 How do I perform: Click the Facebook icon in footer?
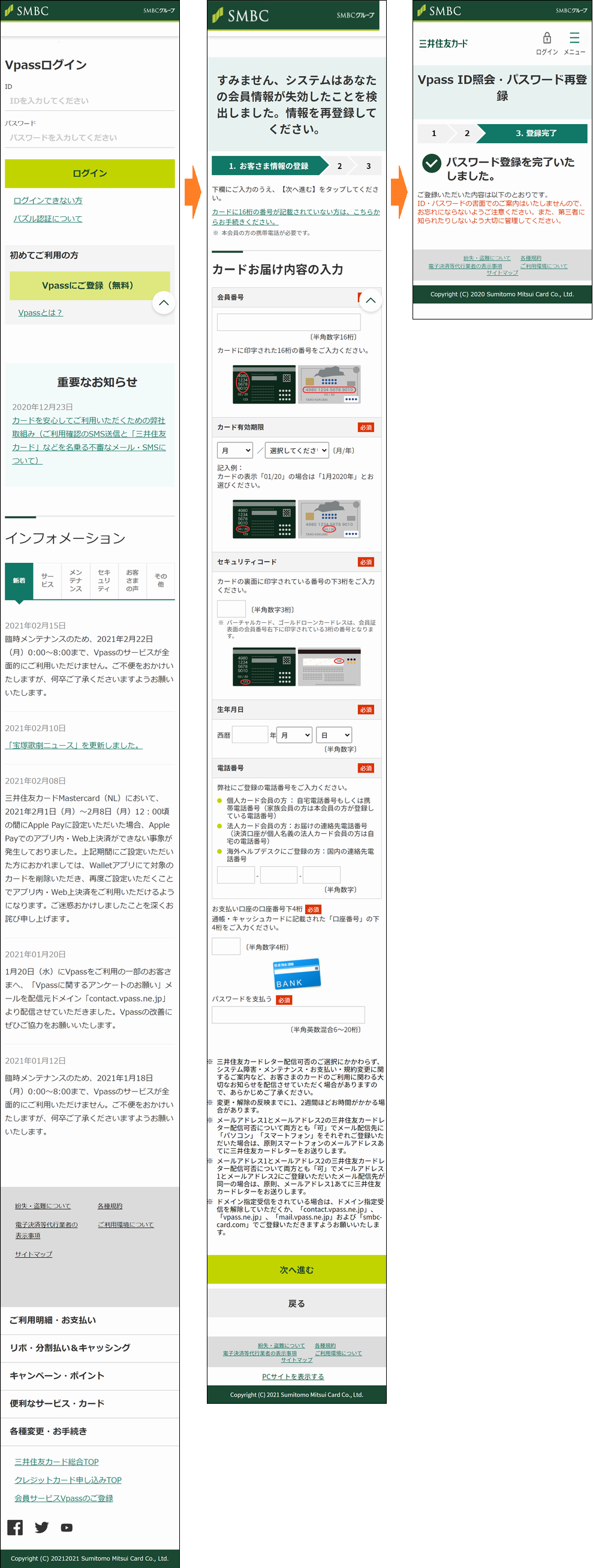point(15,1527)
